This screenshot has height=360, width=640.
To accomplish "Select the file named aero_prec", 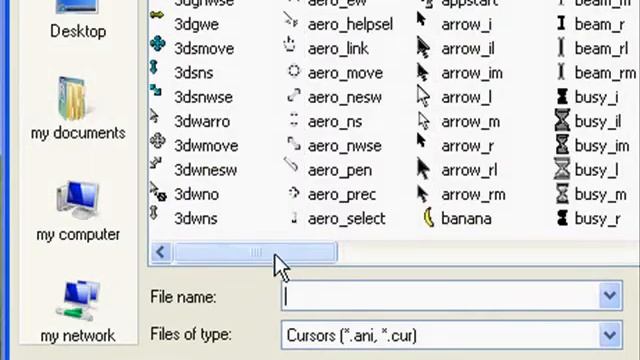I will coord(342,195).
